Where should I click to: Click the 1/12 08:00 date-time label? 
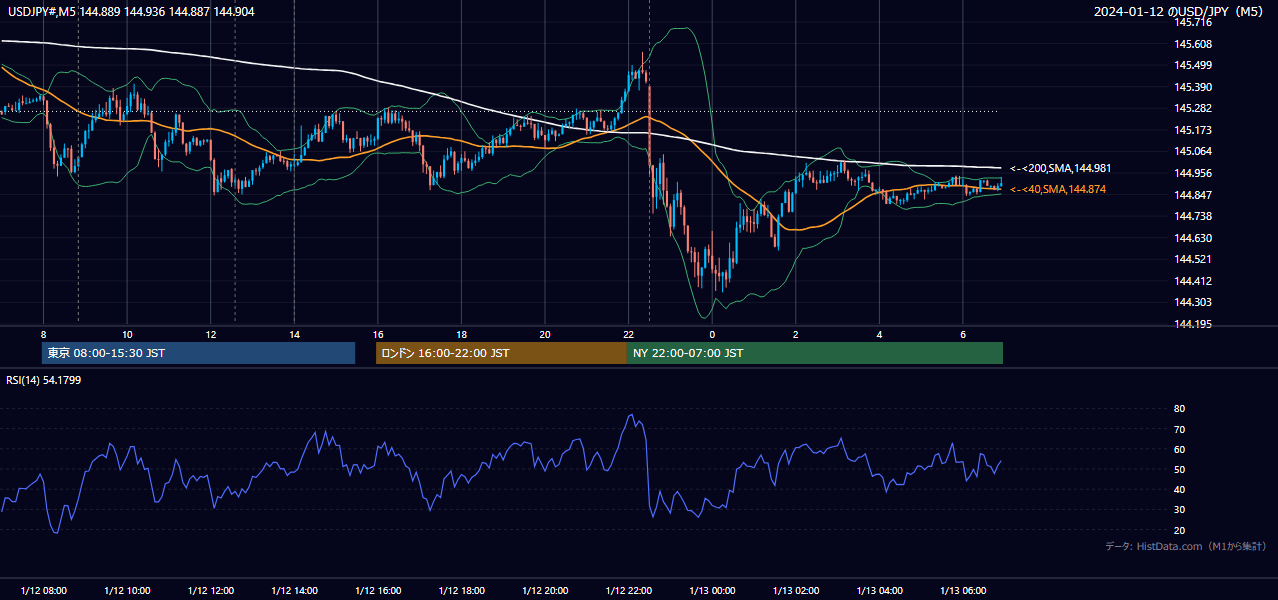[43, 591]
